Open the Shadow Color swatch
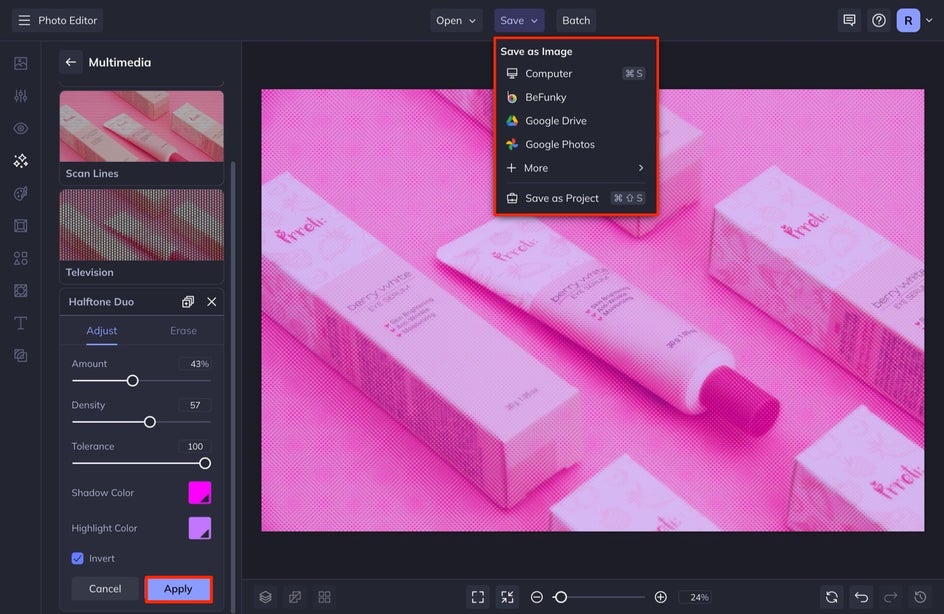 pyautogui.click(x=200, y=493)
